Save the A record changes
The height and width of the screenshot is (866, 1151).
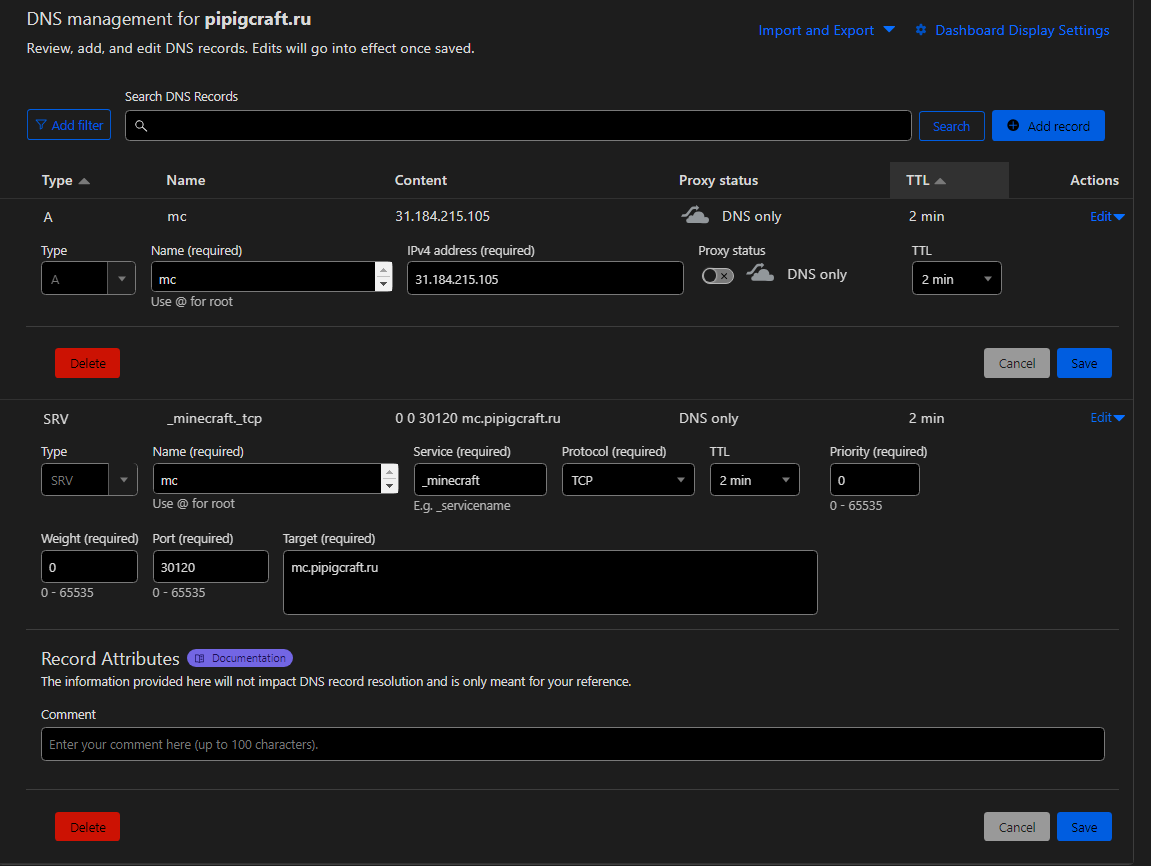1084,363
